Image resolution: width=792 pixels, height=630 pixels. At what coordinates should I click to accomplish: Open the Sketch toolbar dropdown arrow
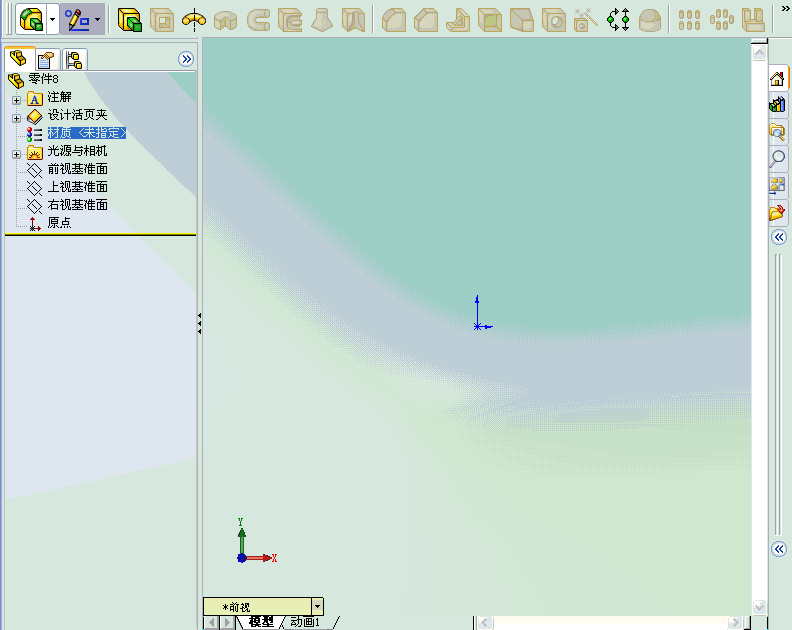pyautogui.click(x=98, y=20)
